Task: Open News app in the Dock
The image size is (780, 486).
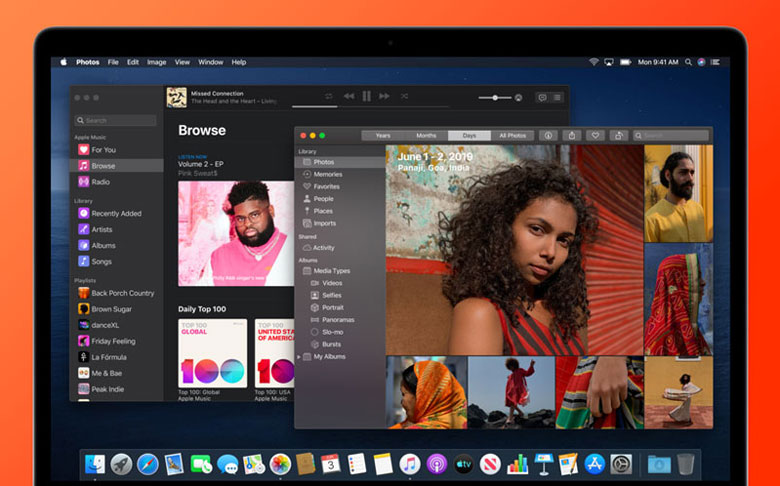Action: (x=490, y=464)
